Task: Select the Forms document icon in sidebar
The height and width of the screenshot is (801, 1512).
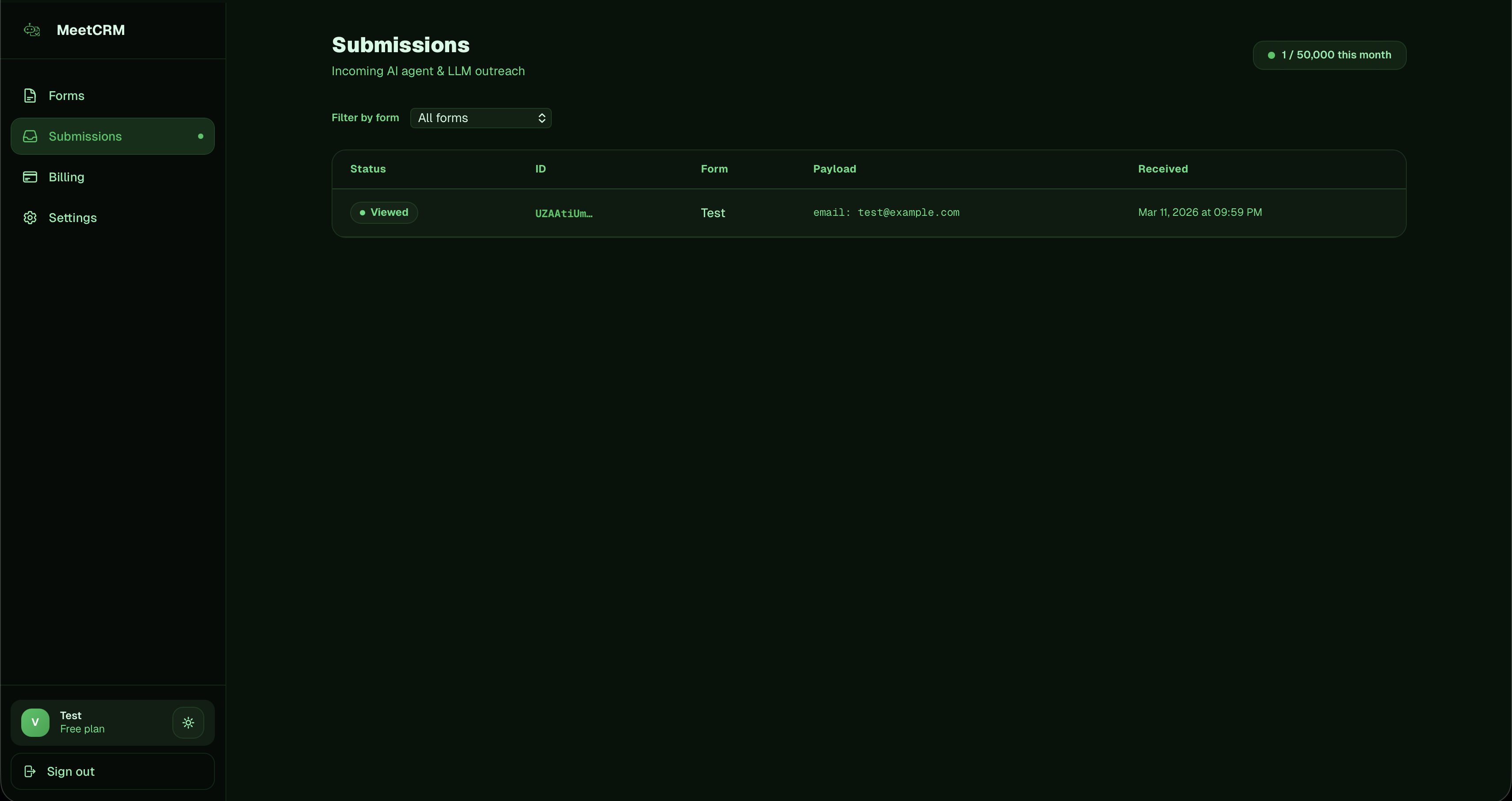Action: click(30, 95)
